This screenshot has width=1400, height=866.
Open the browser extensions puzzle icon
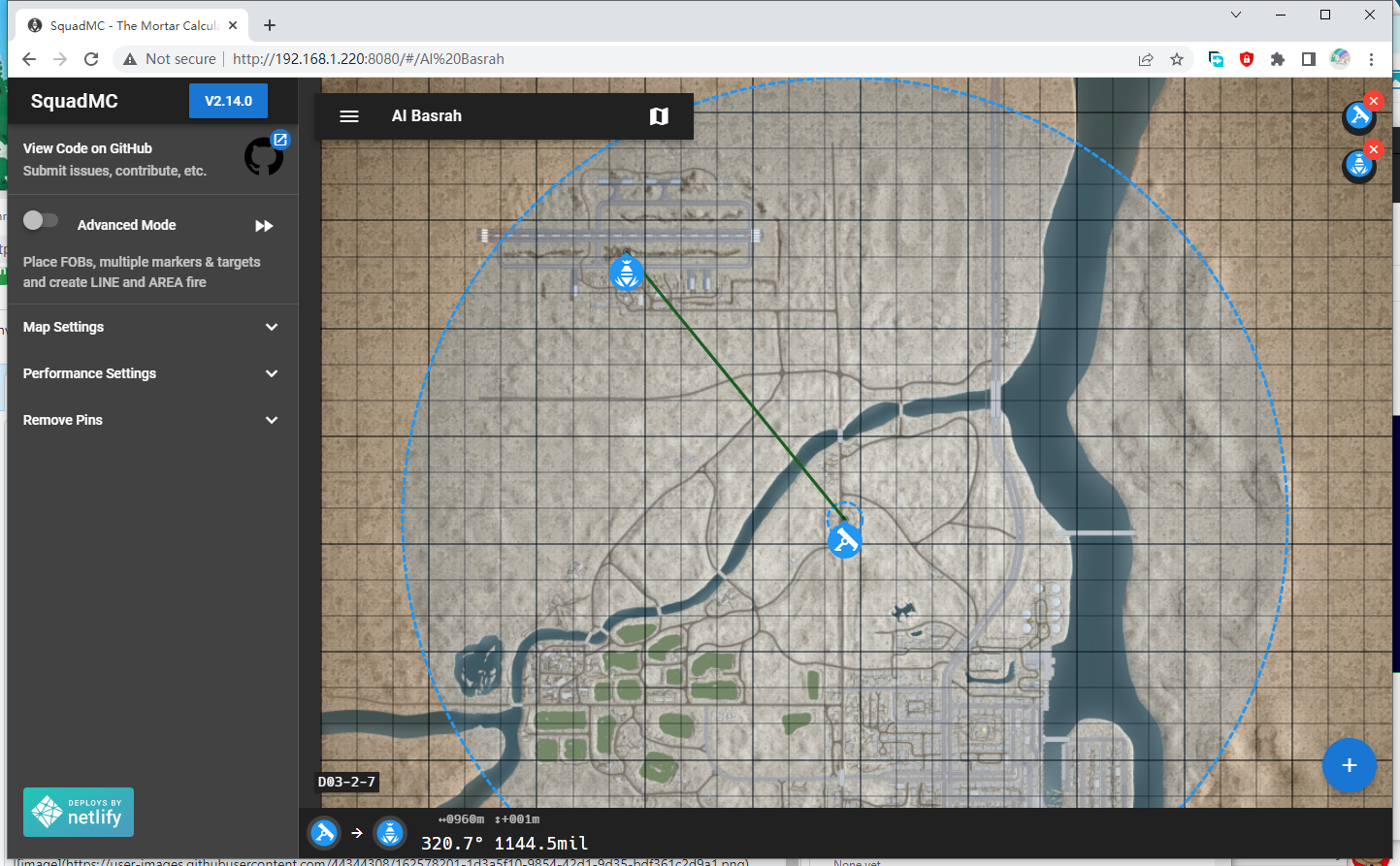pyautogui.click(x=1278, y=59)
